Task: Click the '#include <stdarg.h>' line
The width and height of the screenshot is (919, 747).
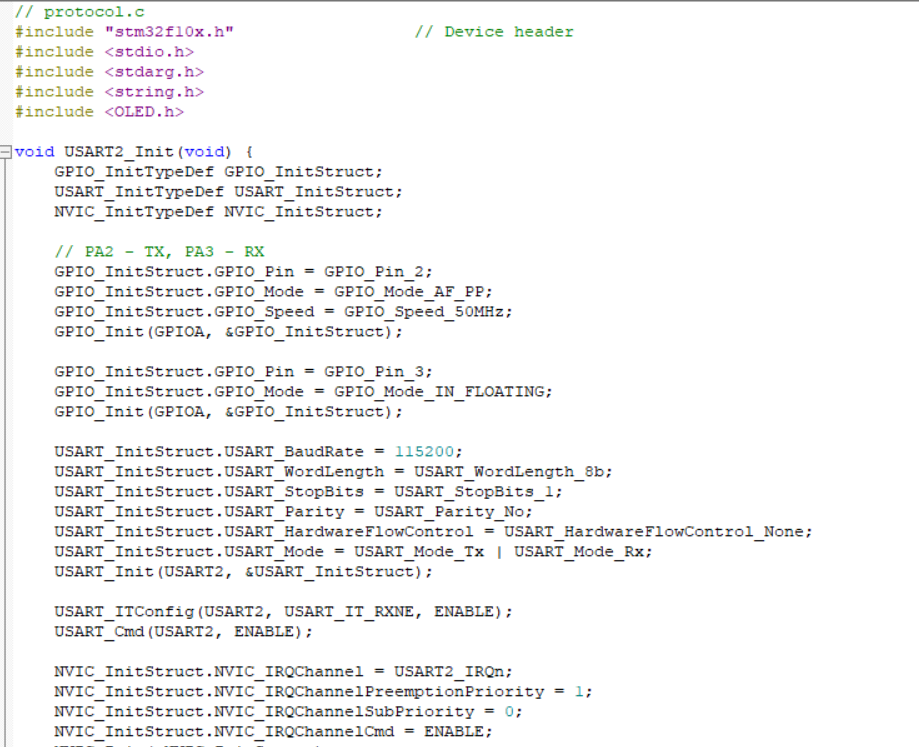Action: 110,71
